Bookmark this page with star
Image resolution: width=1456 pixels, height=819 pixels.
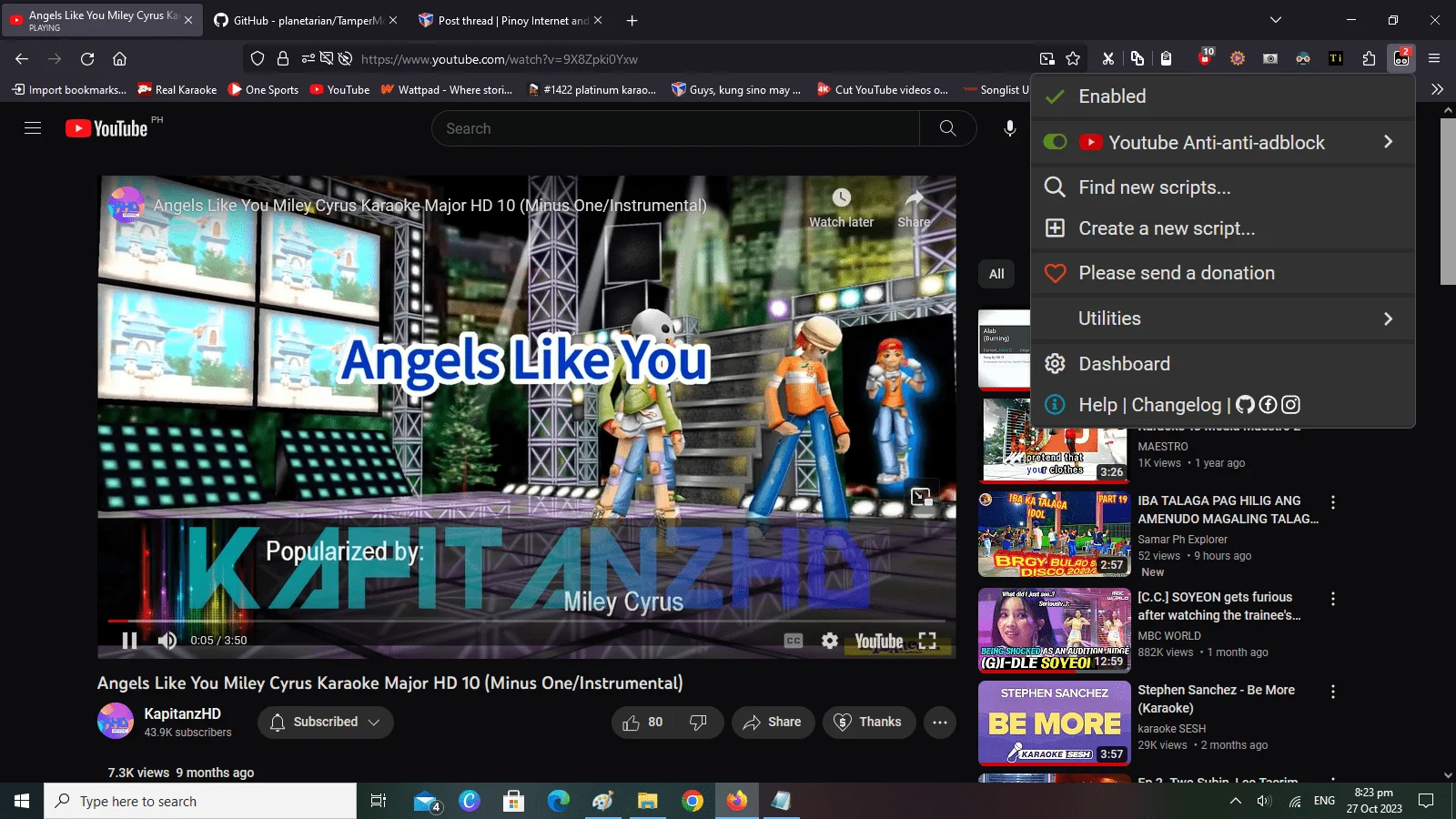pos(1073,58)
